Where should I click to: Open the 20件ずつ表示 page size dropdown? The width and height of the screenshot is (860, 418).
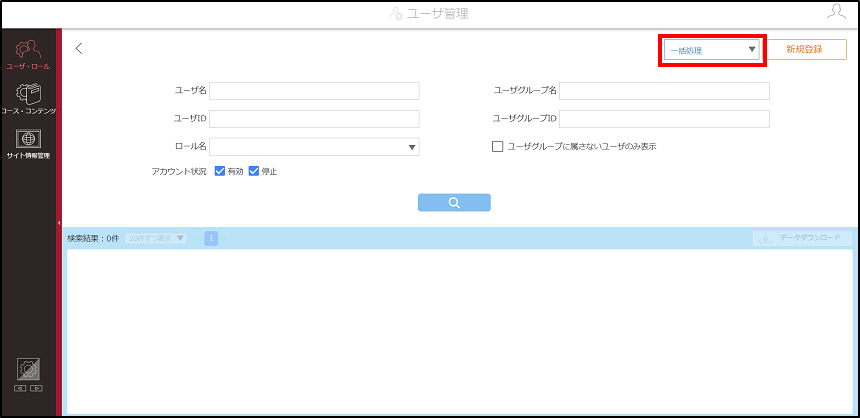(155, 238)
